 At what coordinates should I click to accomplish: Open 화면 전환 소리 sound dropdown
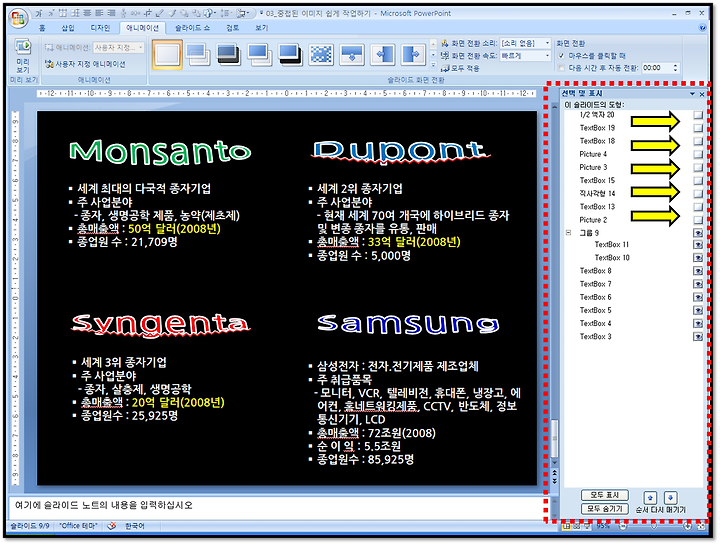(x=547, y=43)
